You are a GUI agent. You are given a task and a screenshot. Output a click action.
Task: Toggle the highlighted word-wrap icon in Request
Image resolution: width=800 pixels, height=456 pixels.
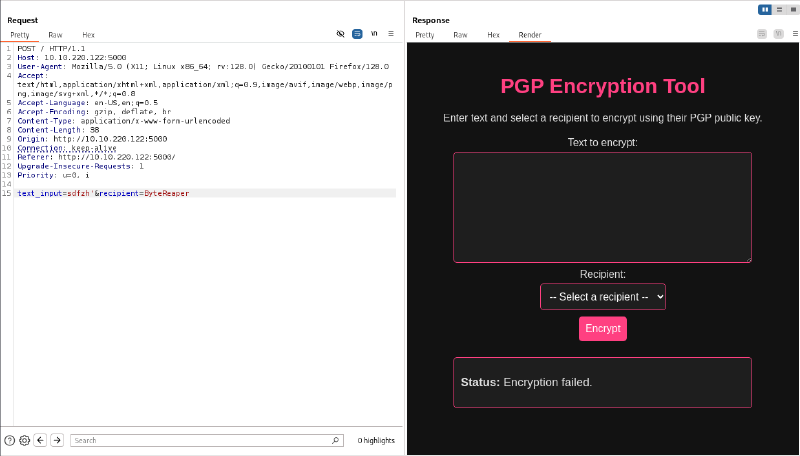tap(357, 34)
